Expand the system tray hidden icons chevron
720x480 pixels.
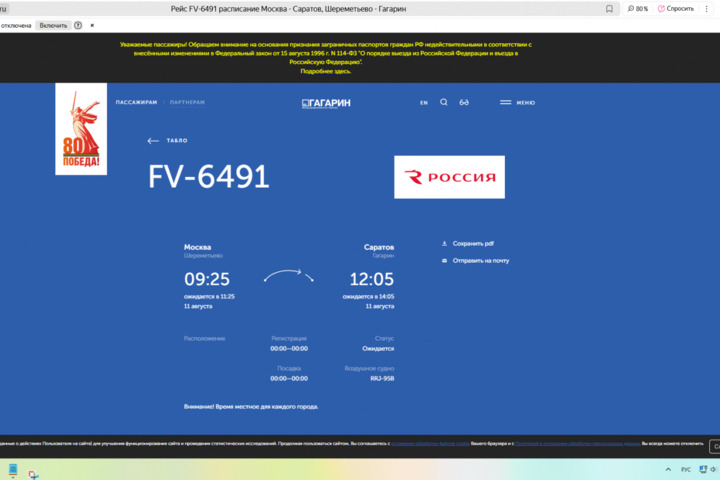click(x=668, y=469)
